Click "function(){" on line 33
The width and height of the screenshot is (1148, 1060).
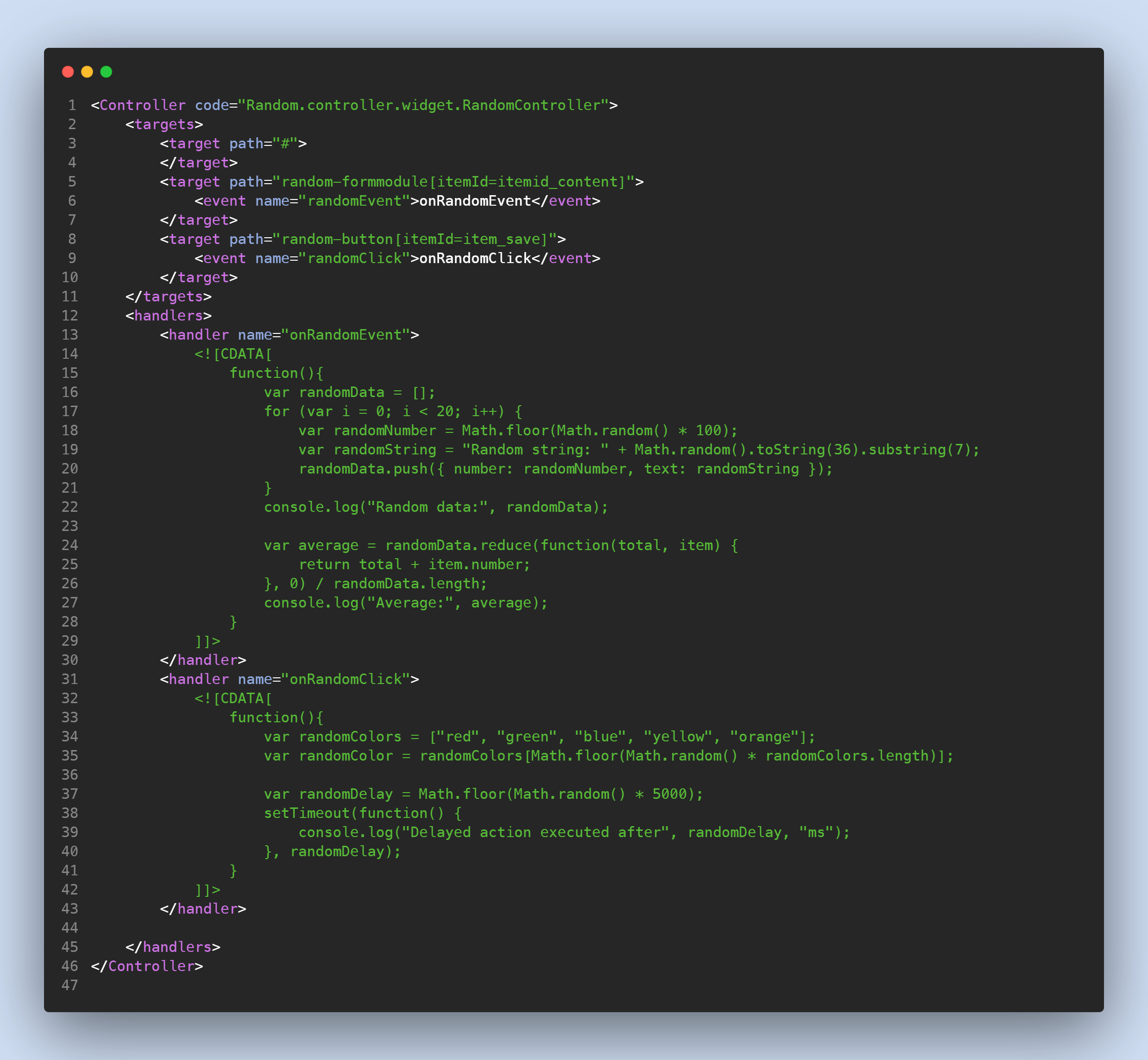coord(276,718)
